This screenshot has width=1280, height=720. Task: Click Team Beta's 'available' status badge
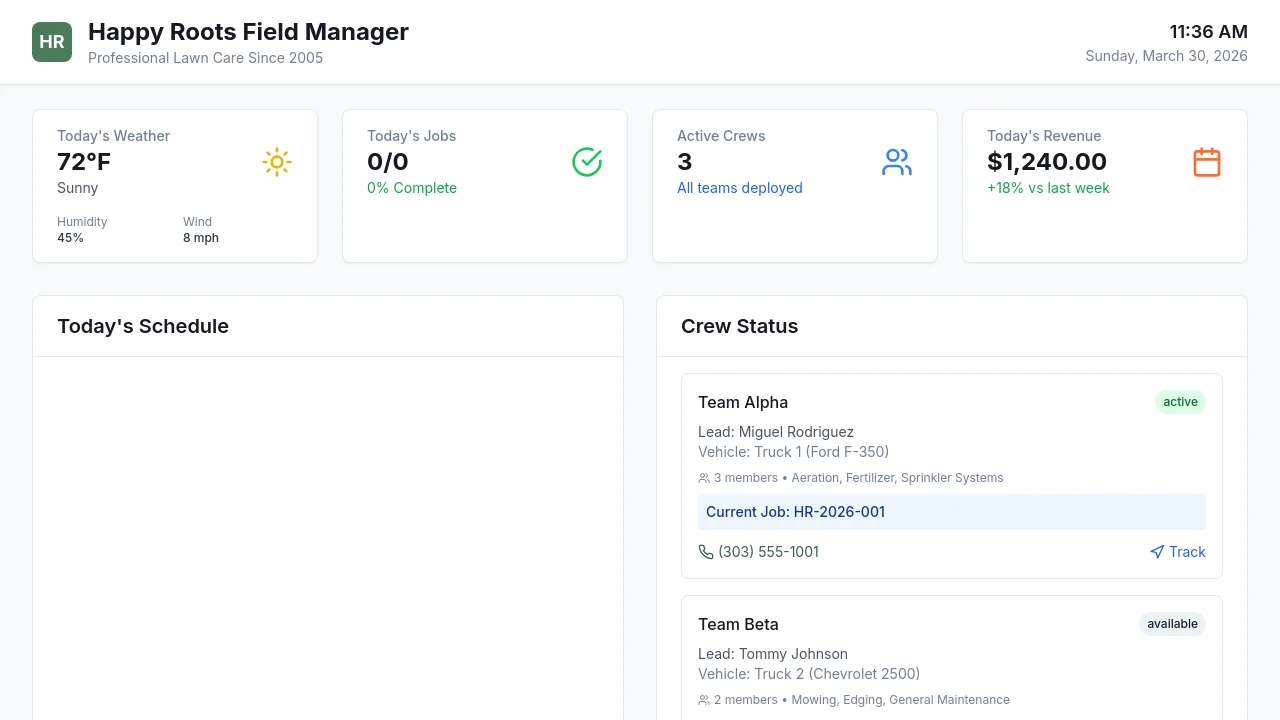[1172, 624]
